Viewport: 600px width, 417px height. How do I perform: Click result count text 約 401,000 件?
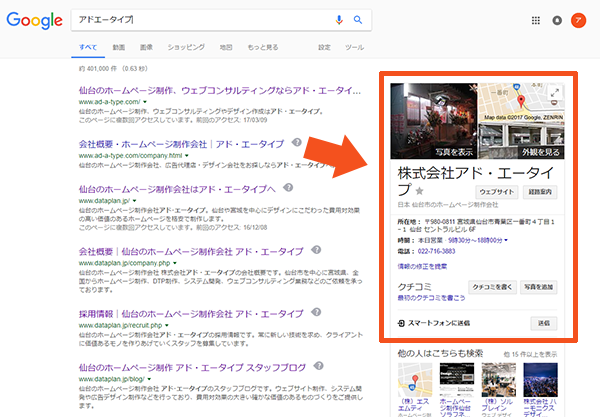click(x=98, y=69)
